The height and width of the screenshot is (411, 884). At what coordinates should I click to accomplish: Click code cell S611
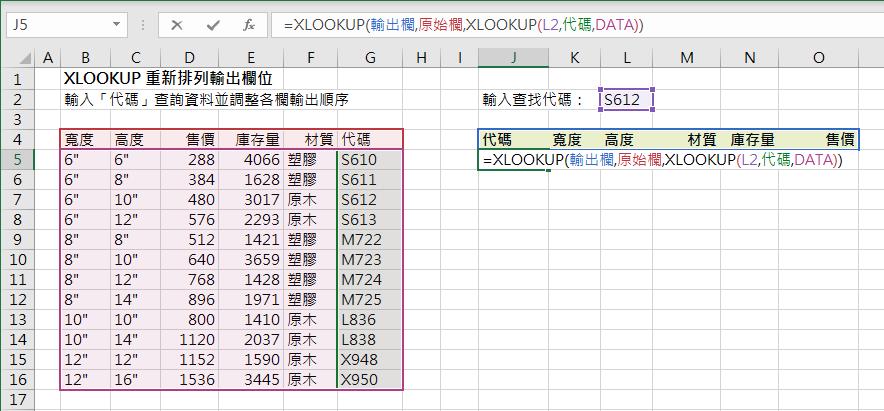pyautogui.click(x=370, y=180)
